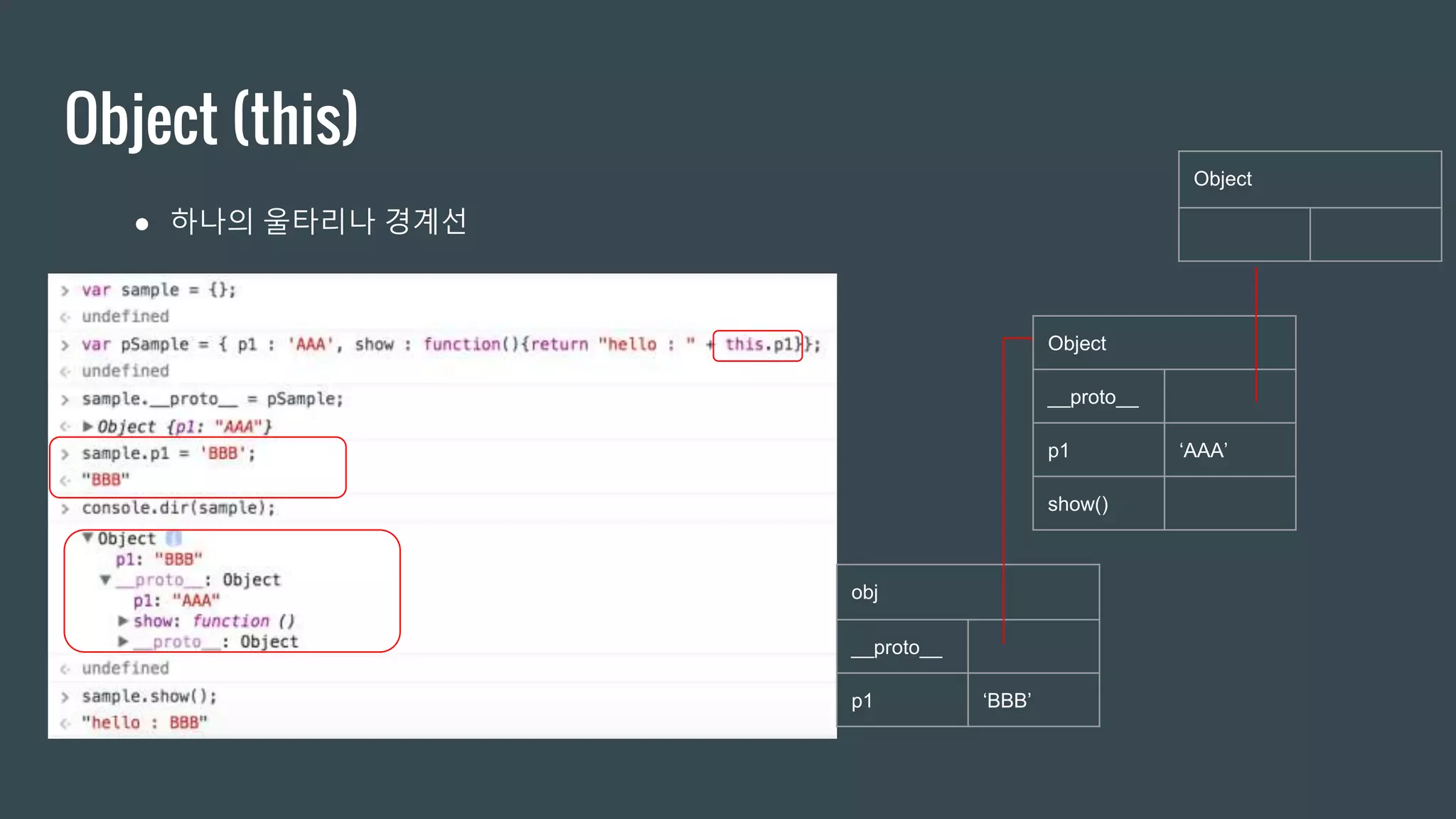Click the first "undefined" output line
Viewport: 1456px width, 819px height.
125,316
